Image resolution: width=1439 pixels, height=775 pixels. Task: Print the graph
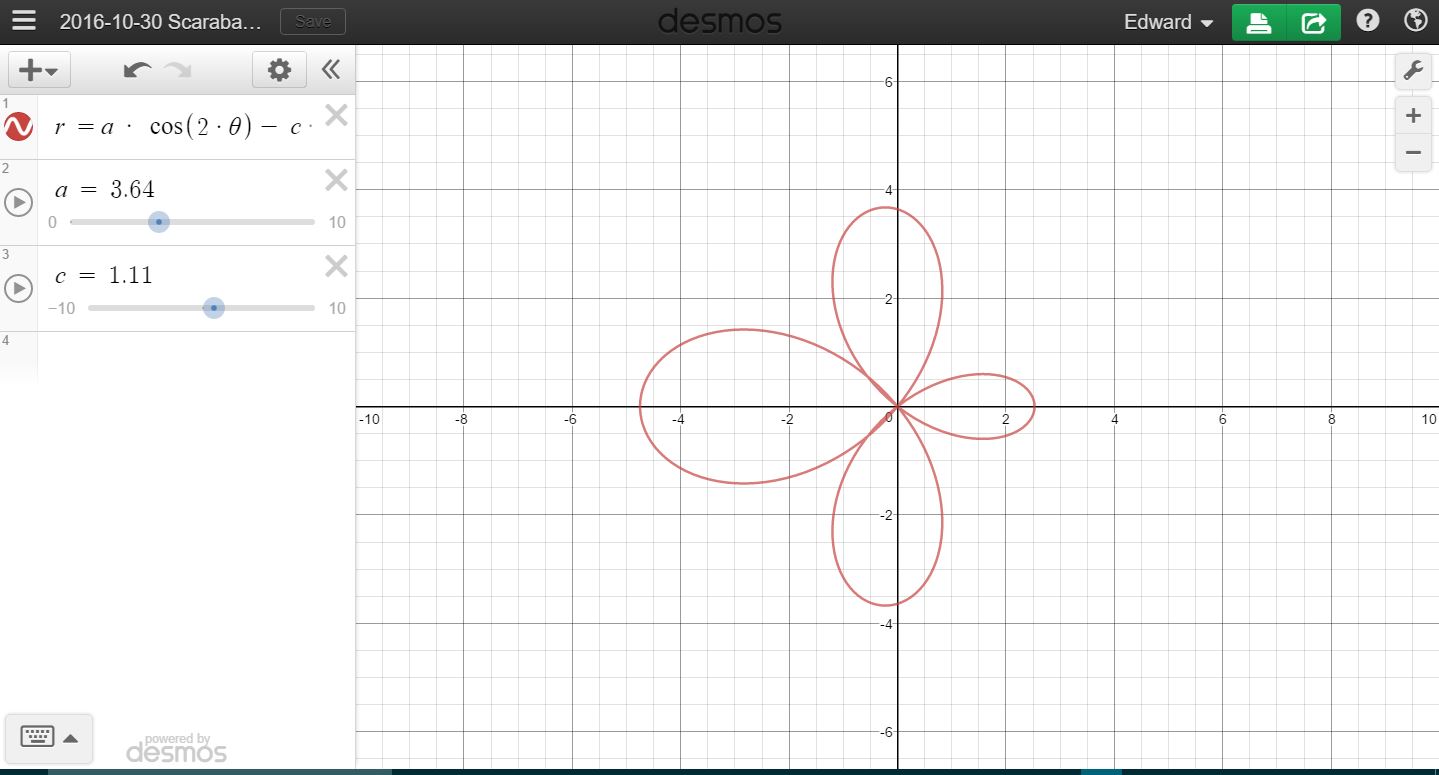1259,21
